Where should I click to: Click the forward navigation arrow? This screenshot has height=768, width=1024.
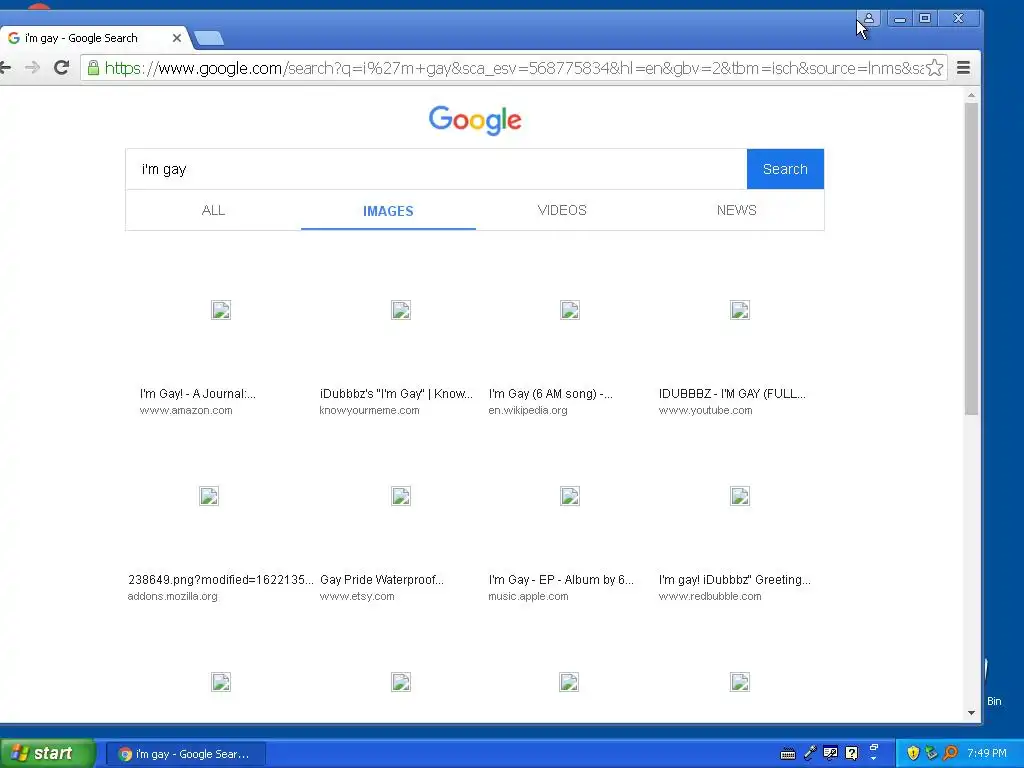click(33, 67)
